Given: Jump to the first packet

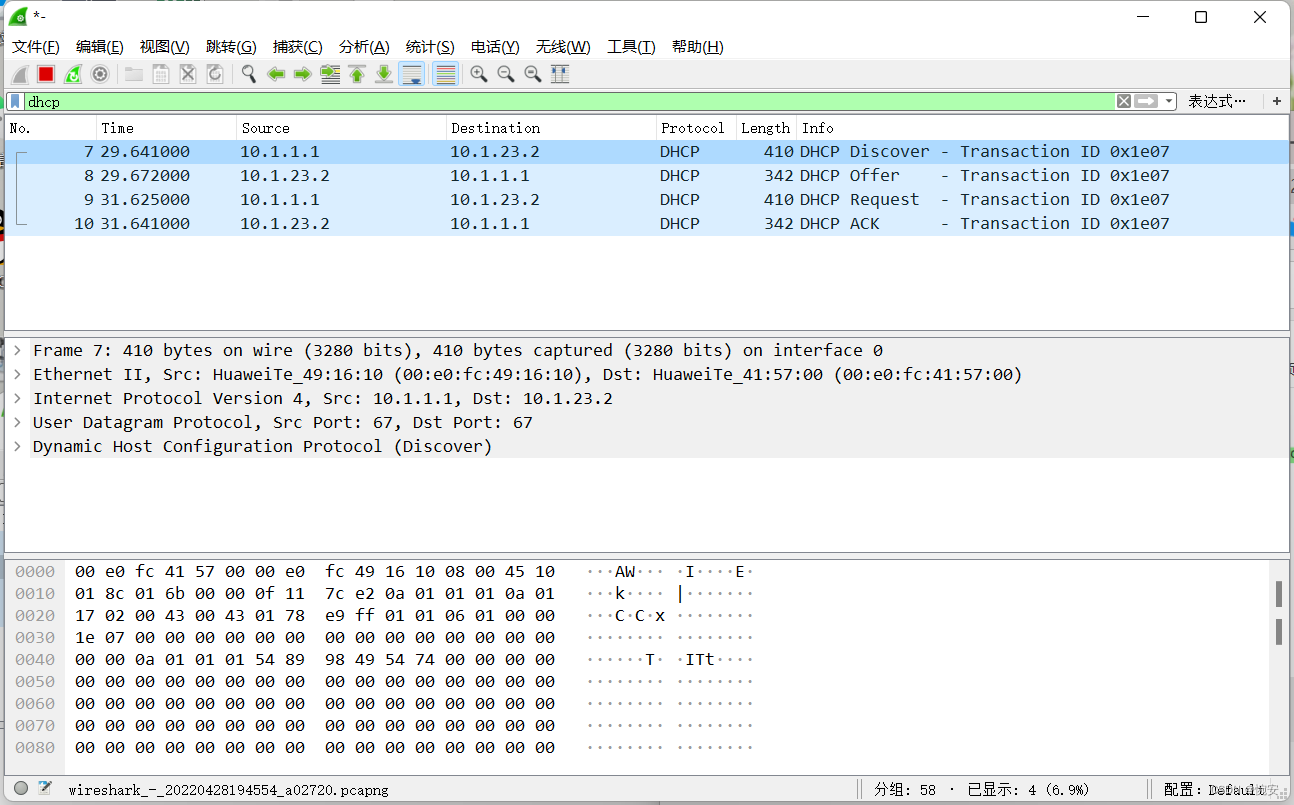Looking at the screenshot, I should coord(357,74).
